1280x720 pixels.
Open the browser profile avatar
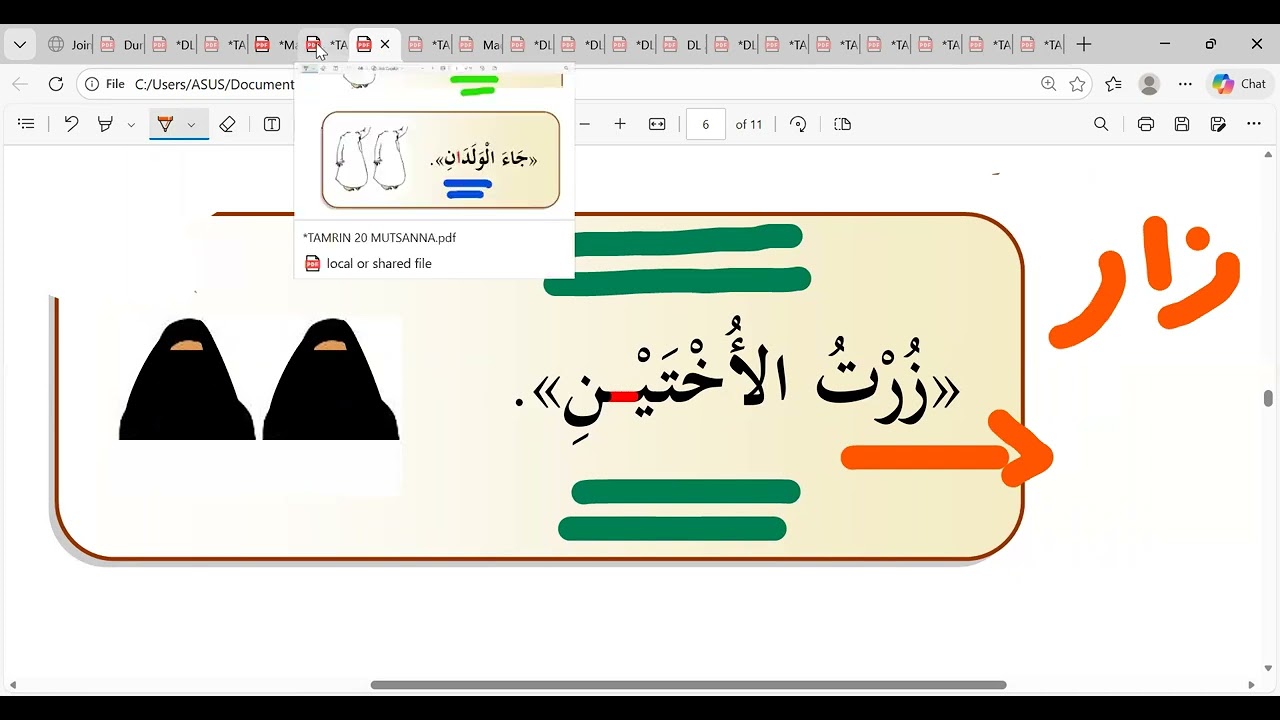point(1149,84)
